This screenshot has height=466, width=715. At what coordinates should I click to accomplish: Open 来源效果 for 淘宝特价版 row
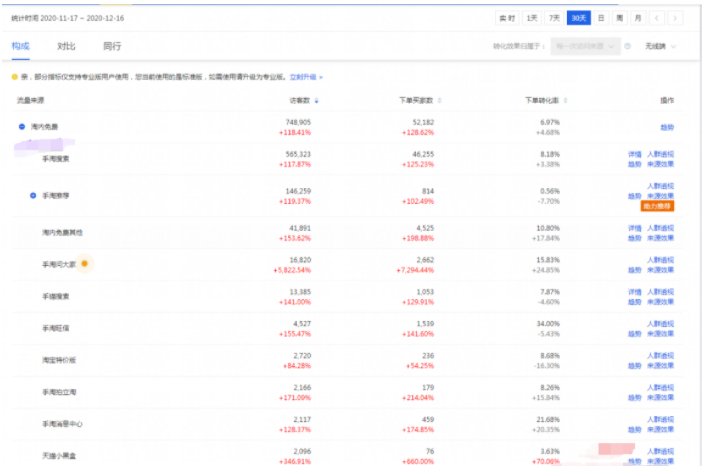[x=660, y=366]
